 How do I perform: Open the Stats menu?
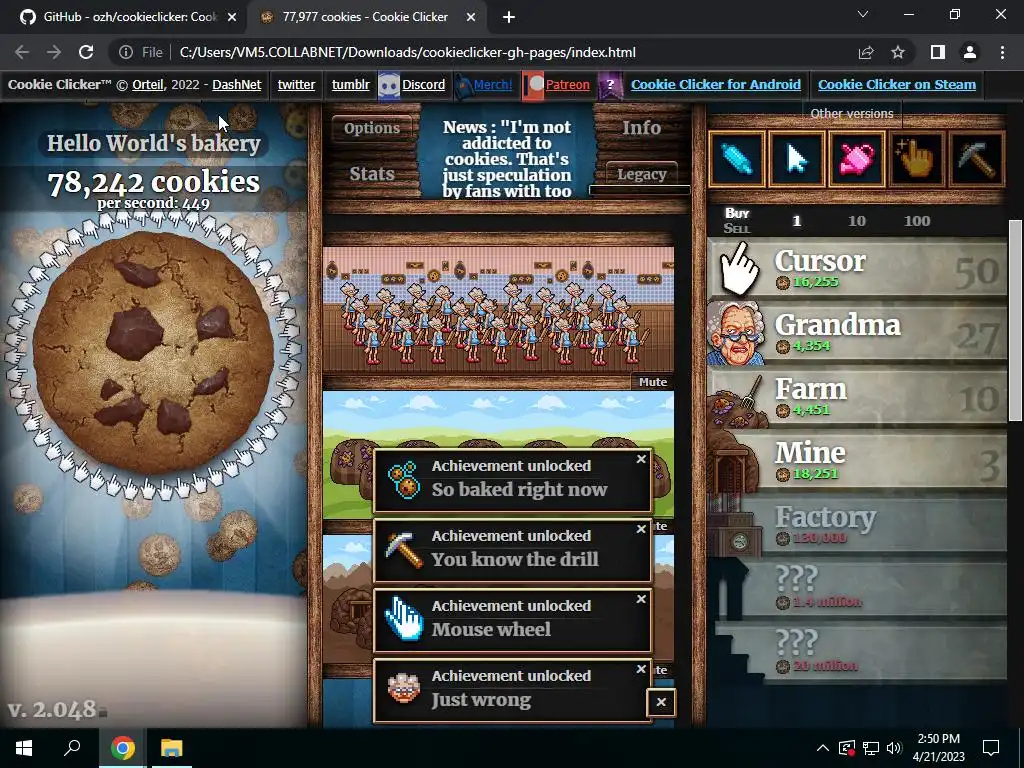[372, 174]
